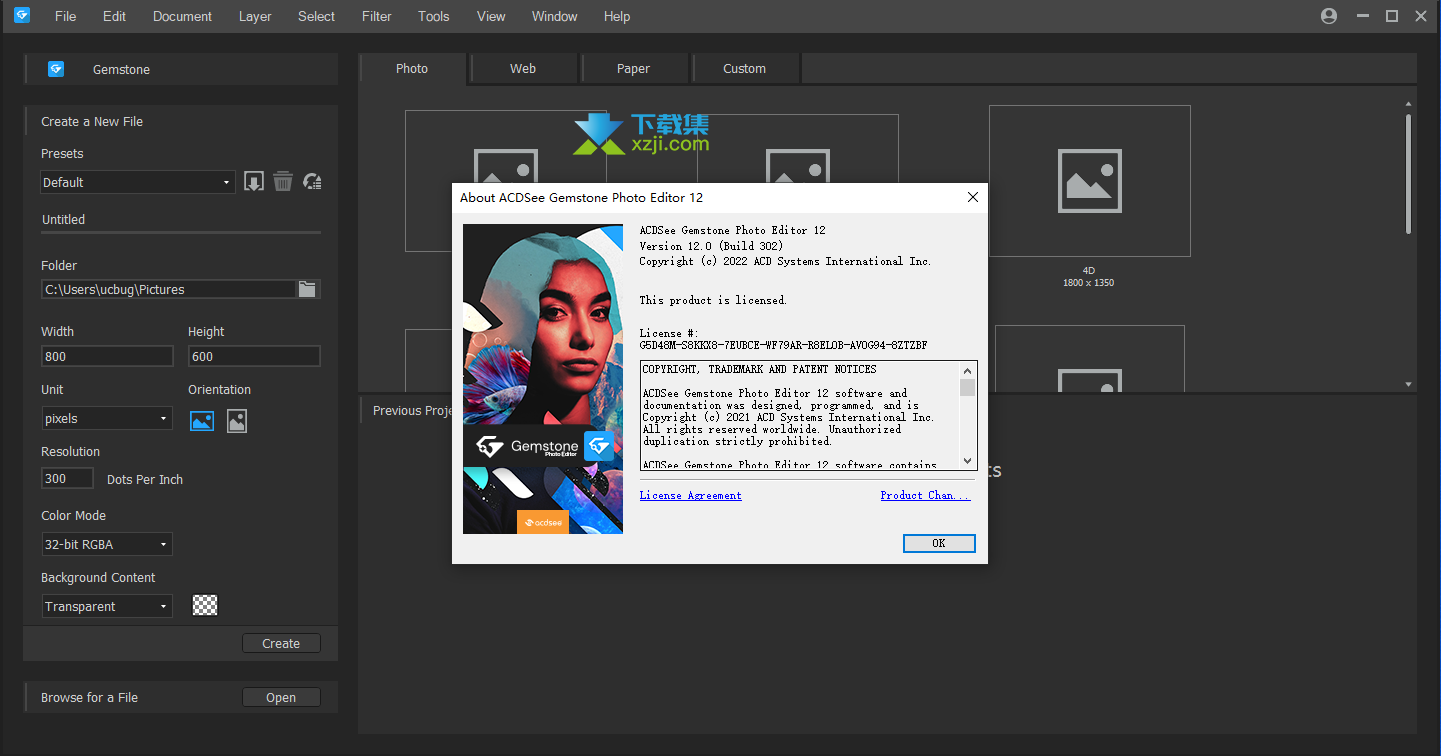Close the About ACDSee Gemstone dialog
The image size is (1441, 756).
point(973,198)
